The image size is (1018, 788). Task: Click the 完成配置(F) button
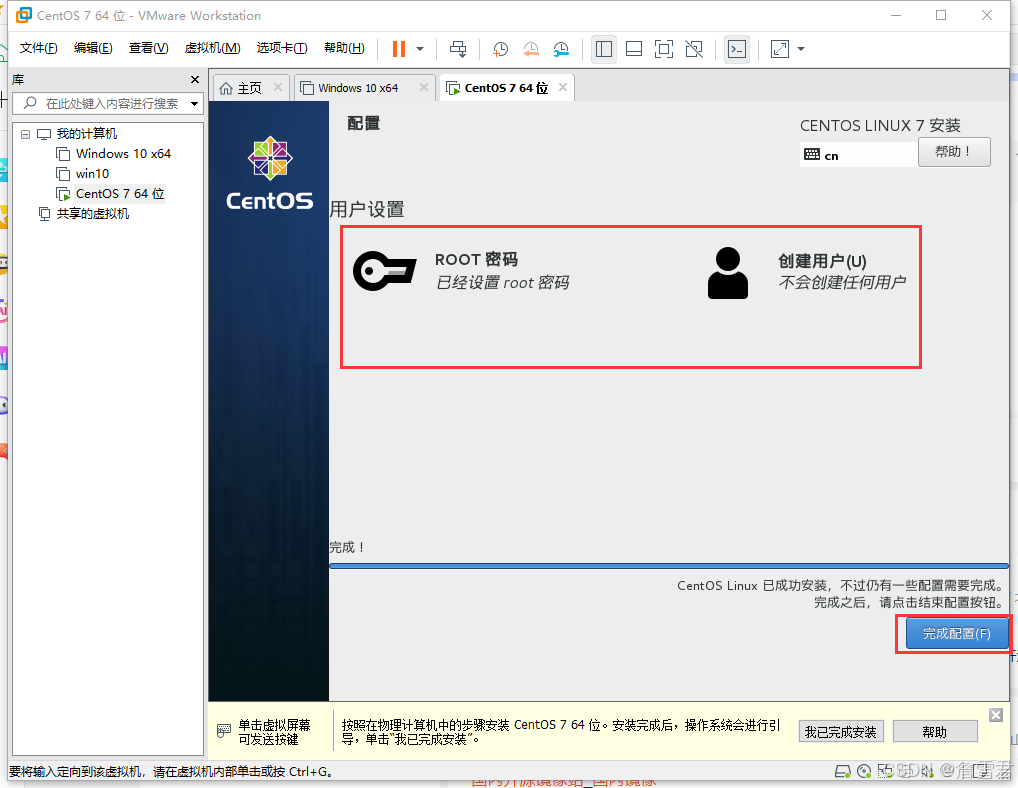point(957,633)
